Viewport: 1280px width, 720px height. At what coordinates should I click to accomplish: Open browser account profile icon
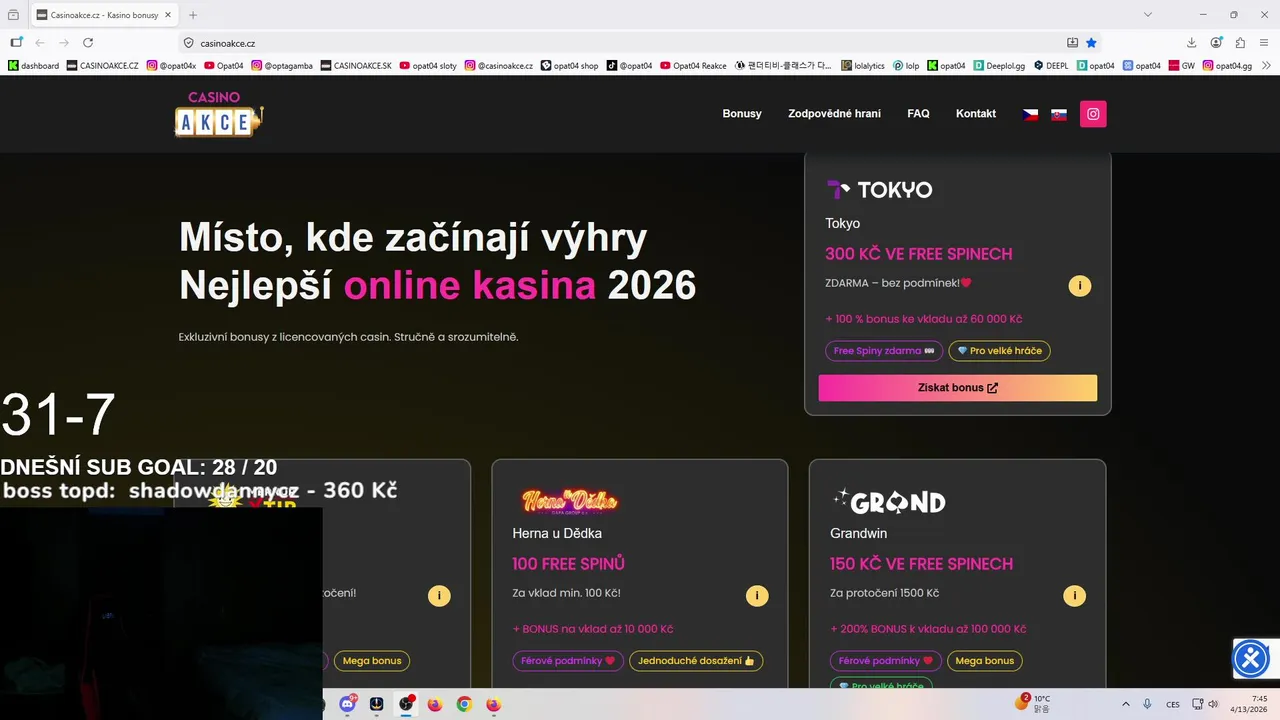tap(1216, 43)
